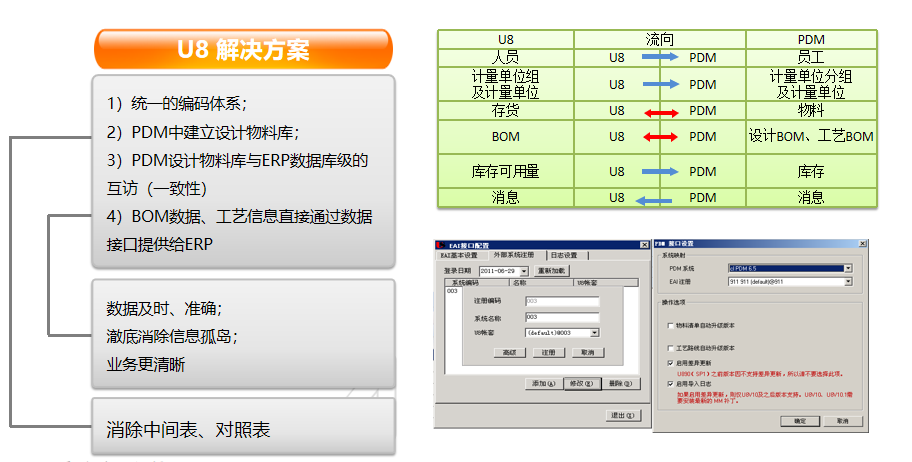Click the 库存可用量 cell
This screenshot has height=462, width=912.
point(505,172)
